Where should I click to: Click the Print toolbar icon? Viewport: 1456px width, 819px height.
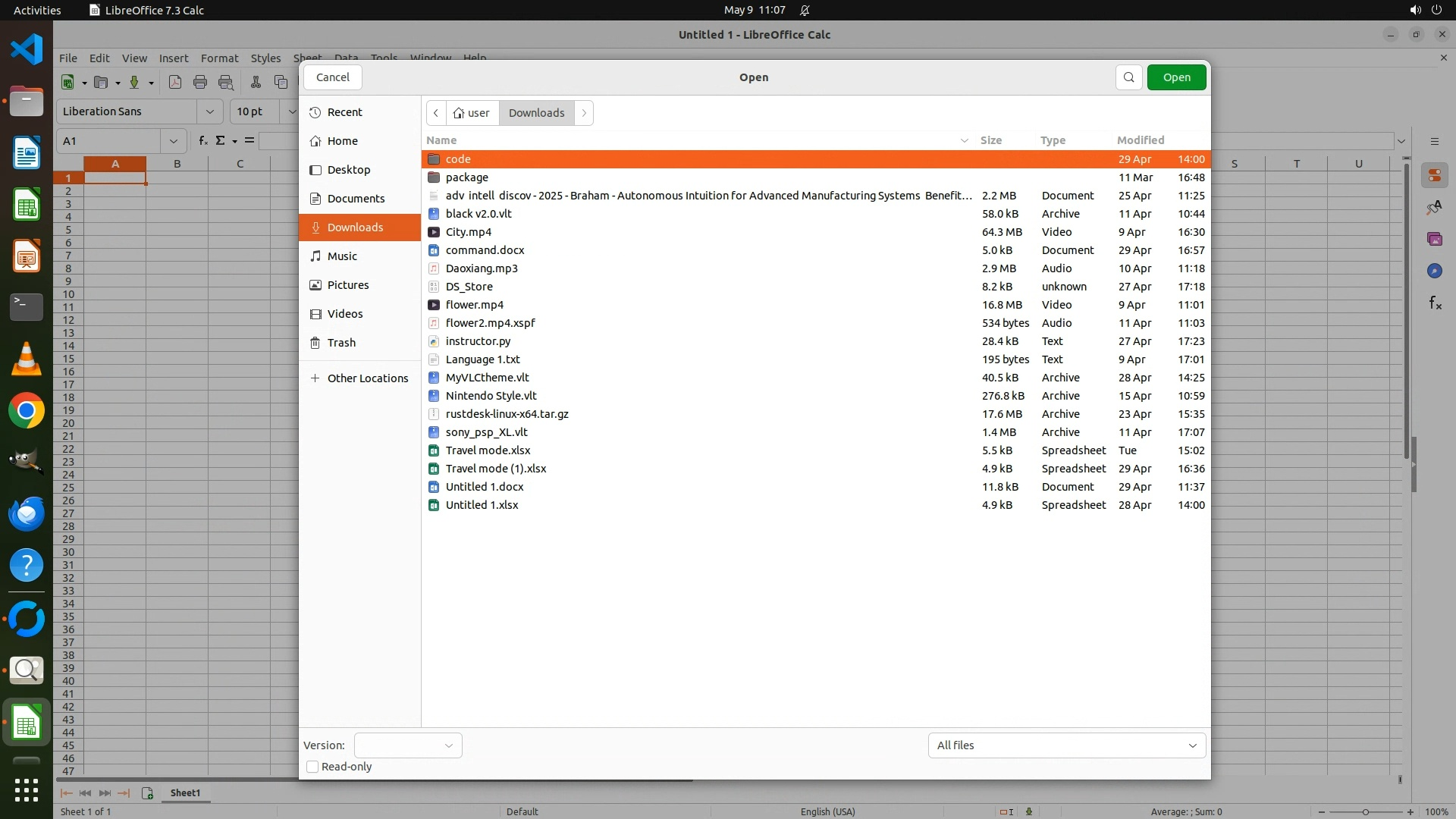(200, 83)
